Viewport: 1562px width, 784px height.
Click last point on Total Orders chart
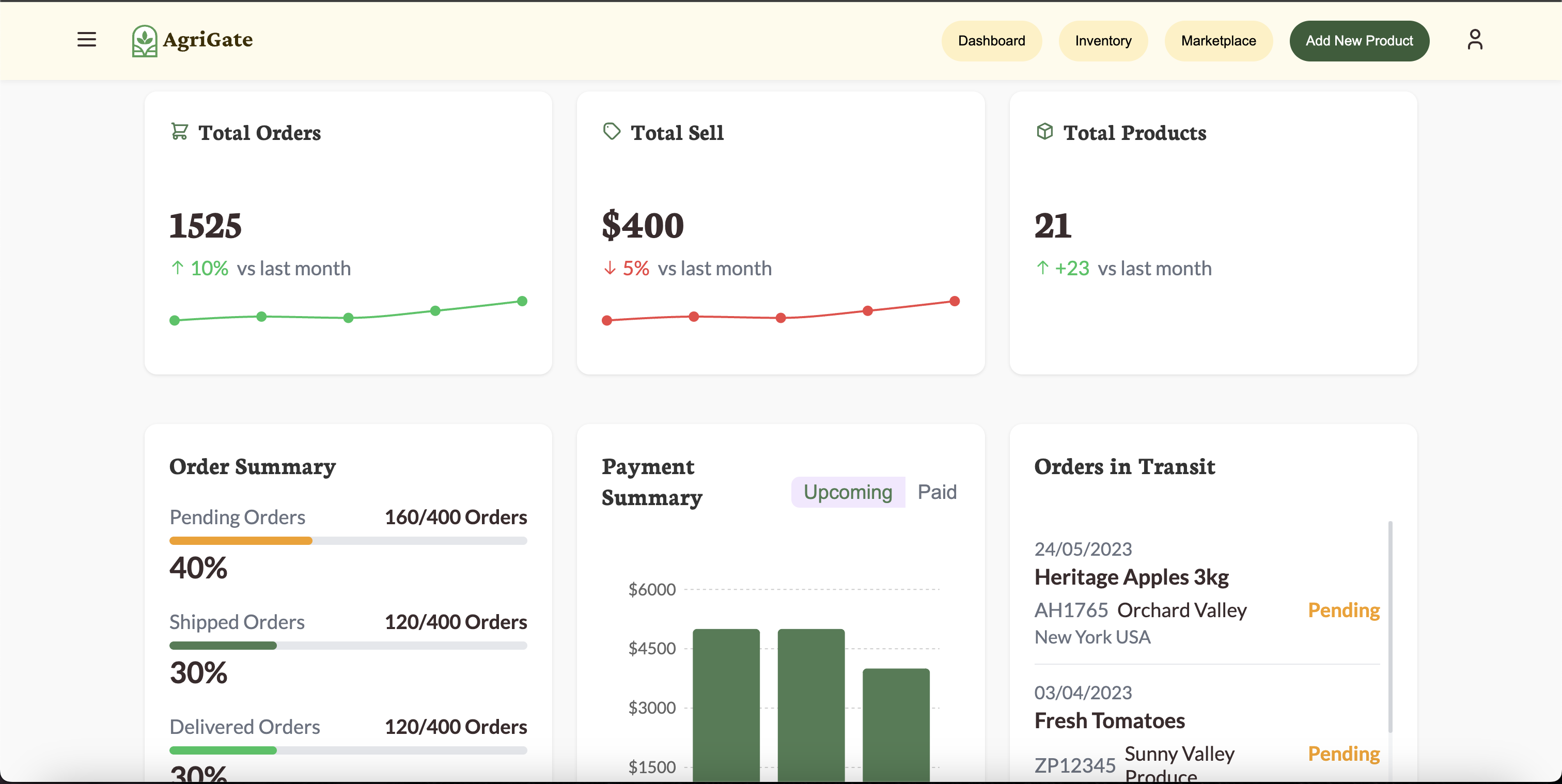tap(522, 301)
